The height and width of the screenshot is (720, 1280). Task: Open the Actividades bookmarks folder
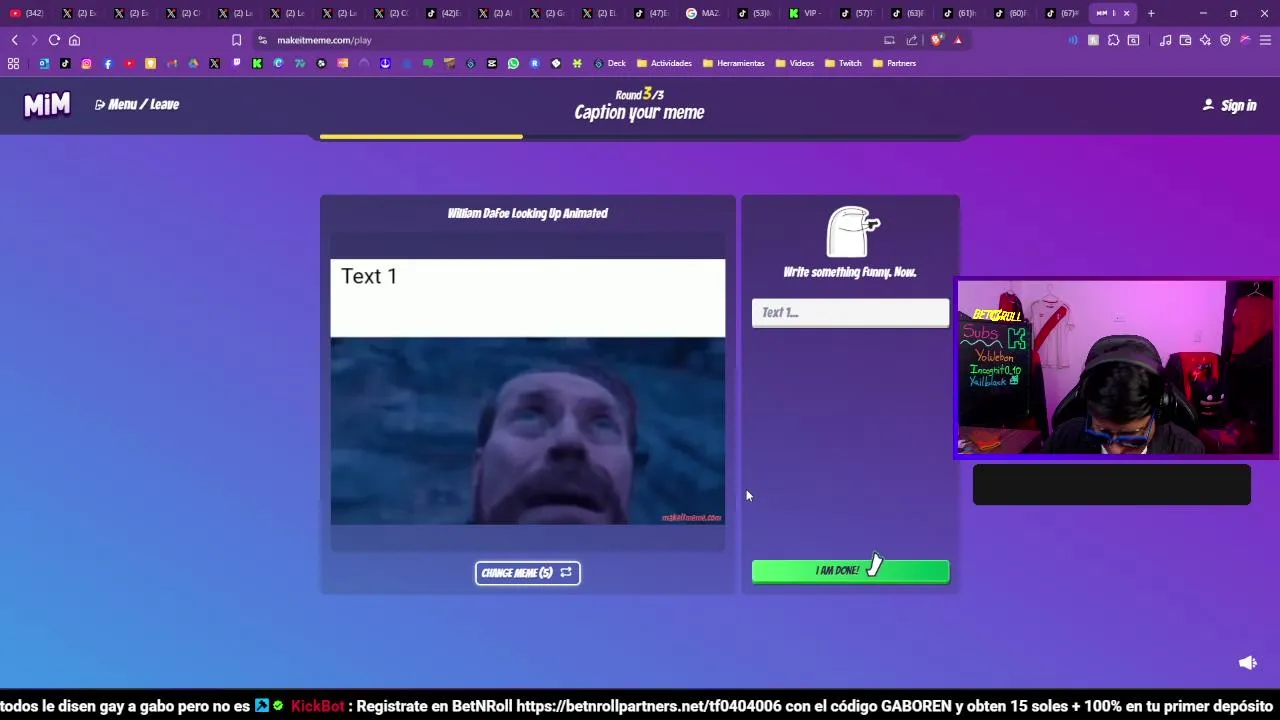pos(664,63)
